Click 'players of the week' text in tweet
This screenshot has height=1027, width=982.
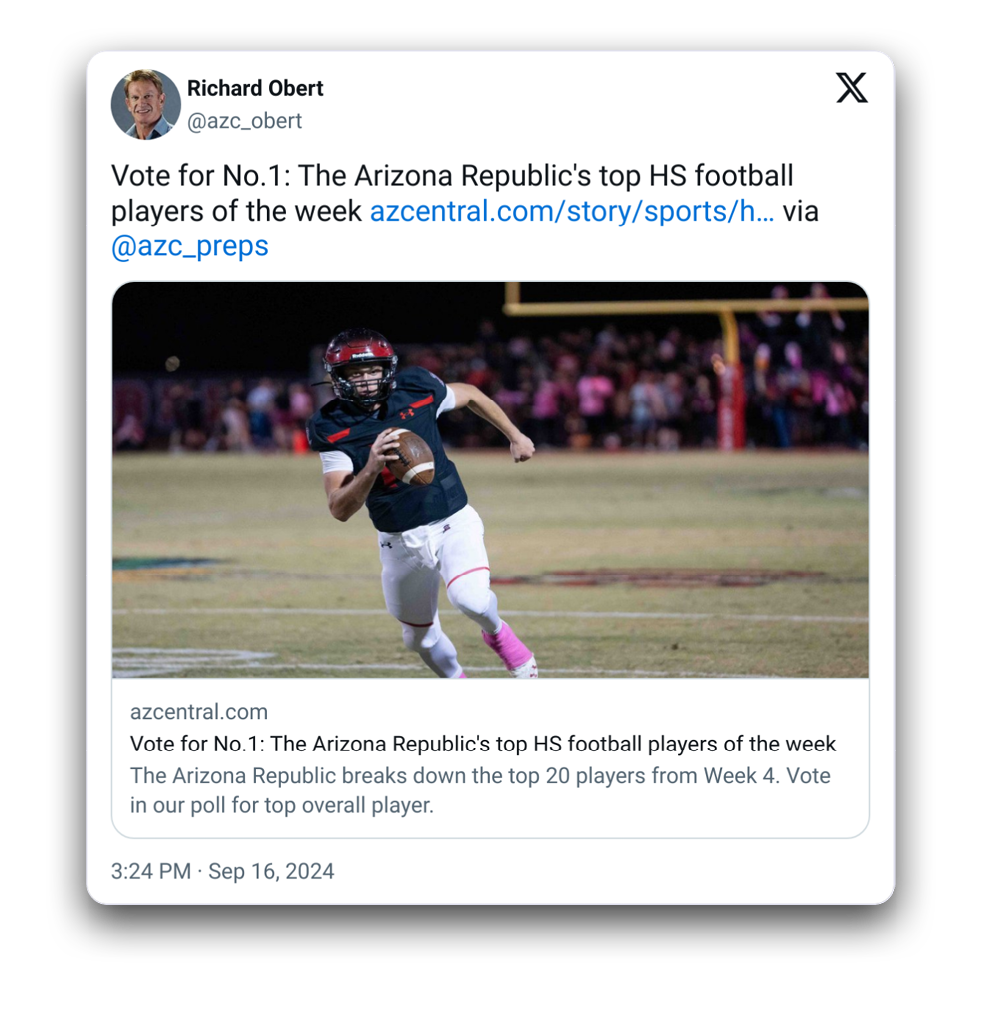click(236, 211)
